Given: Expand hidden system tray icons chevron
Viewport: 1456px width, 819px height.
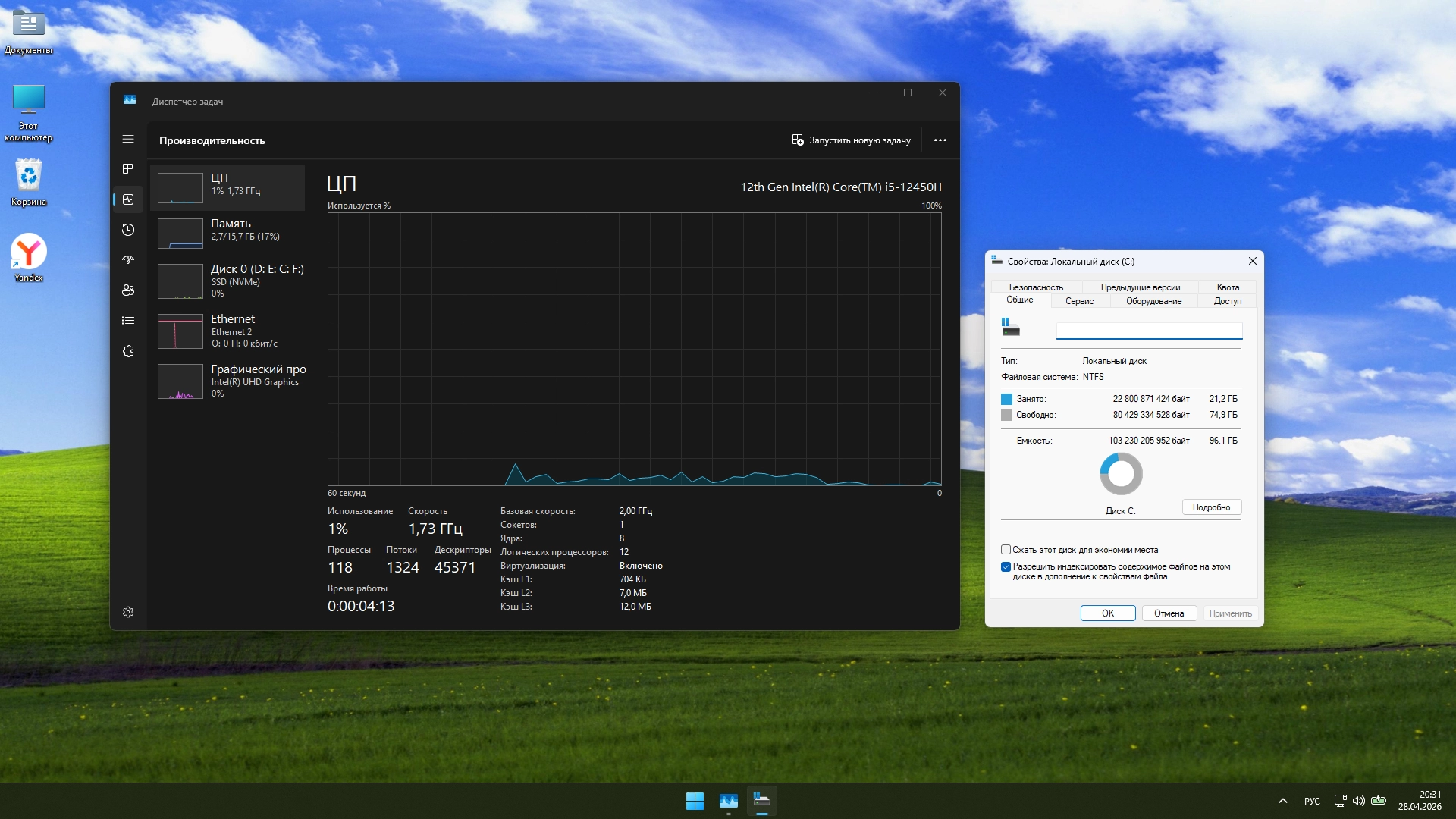Looking at the screenshot, I should coord(1282,801).
